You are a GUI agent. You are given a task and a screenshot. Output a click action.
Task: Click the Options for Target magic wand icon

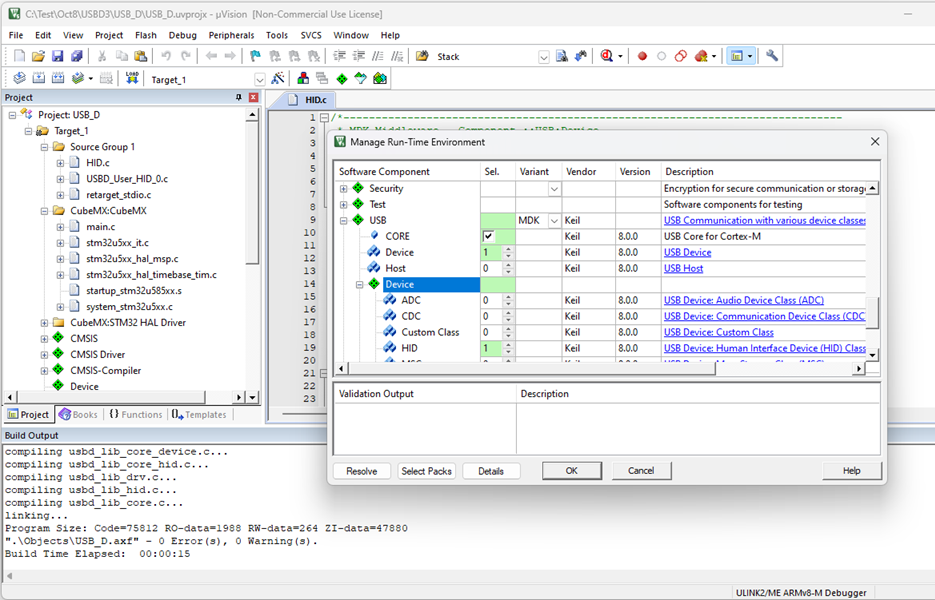tap(277, 79)
